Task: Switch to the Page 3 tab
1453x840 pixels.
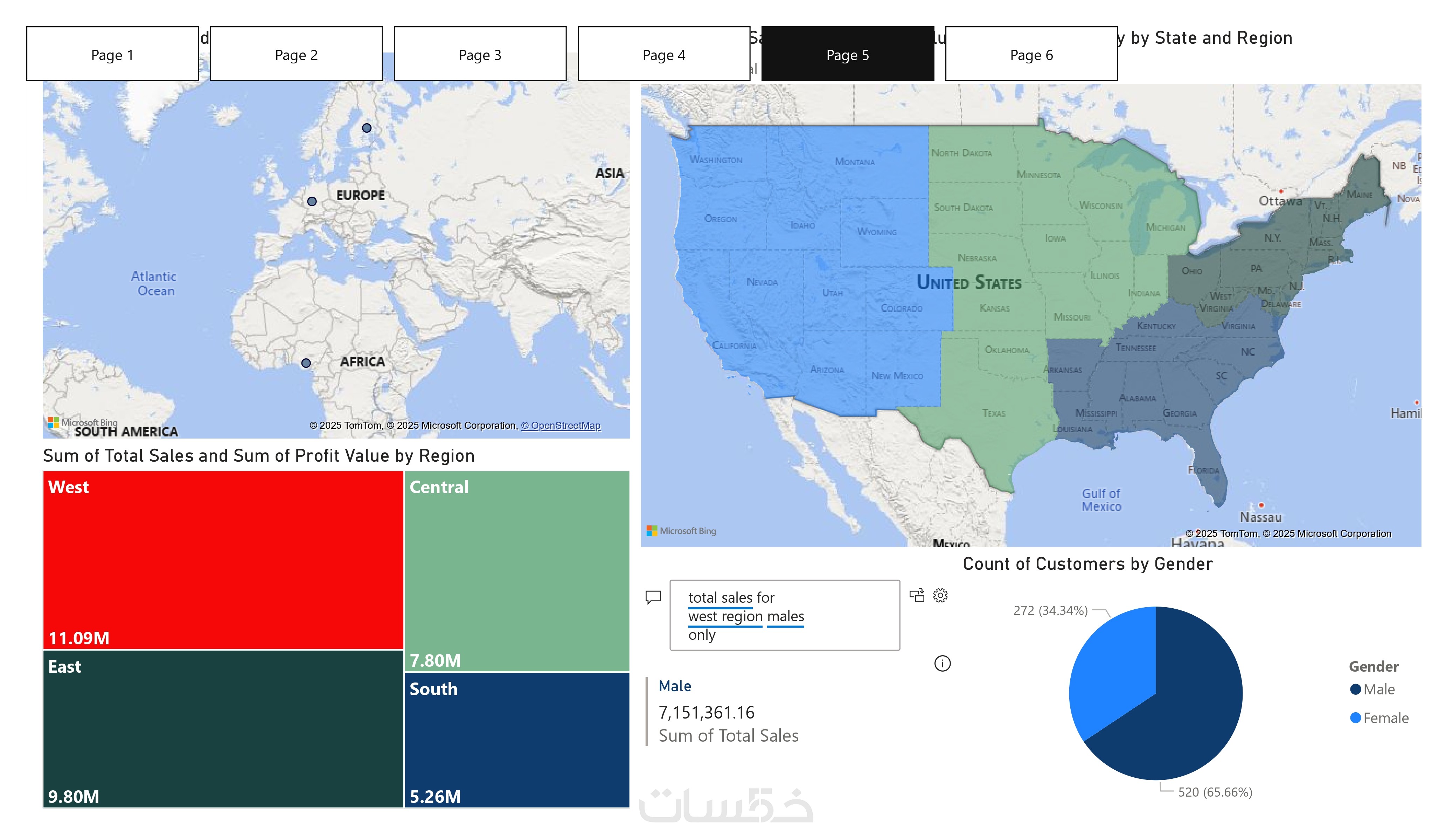Action: coord(480,54)
